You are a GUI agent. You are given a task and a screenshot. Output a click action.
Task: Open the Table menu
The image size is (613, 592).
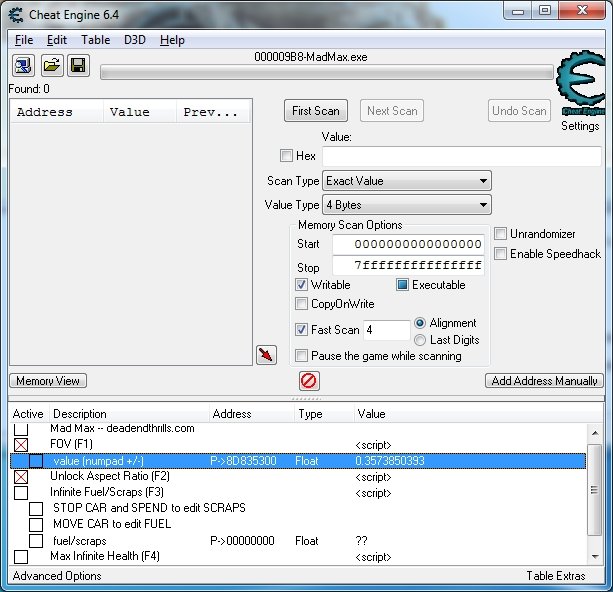point(95,40)
